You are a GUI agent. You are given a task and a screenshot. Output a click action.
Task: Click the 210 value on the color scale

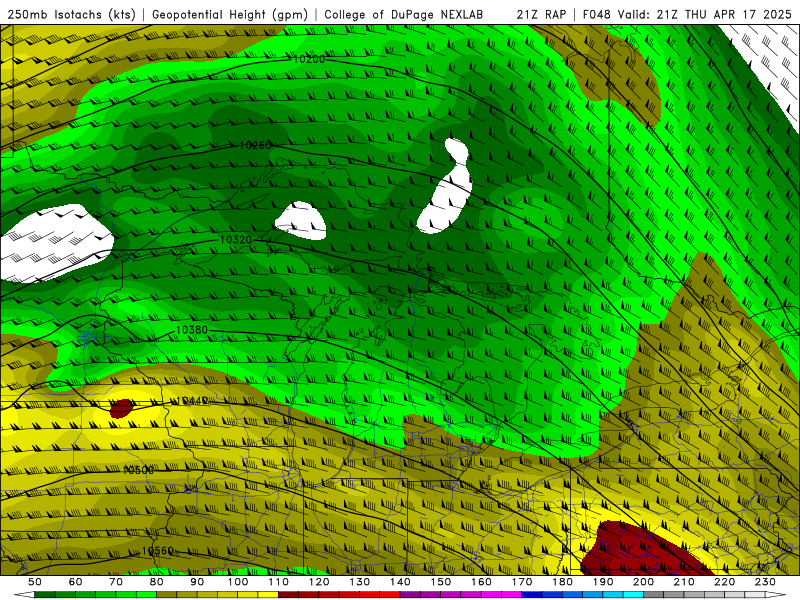pyautogui.click(x=685, y=582)
